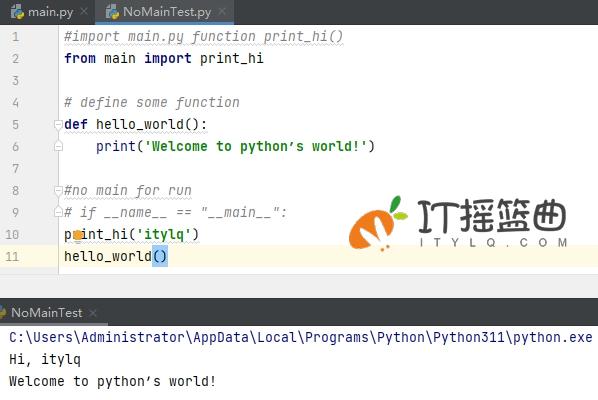Viewport: 598px width, 400px height.
Task: Click the 'Hi, itylq' console output line
Action: pos(45,360)
